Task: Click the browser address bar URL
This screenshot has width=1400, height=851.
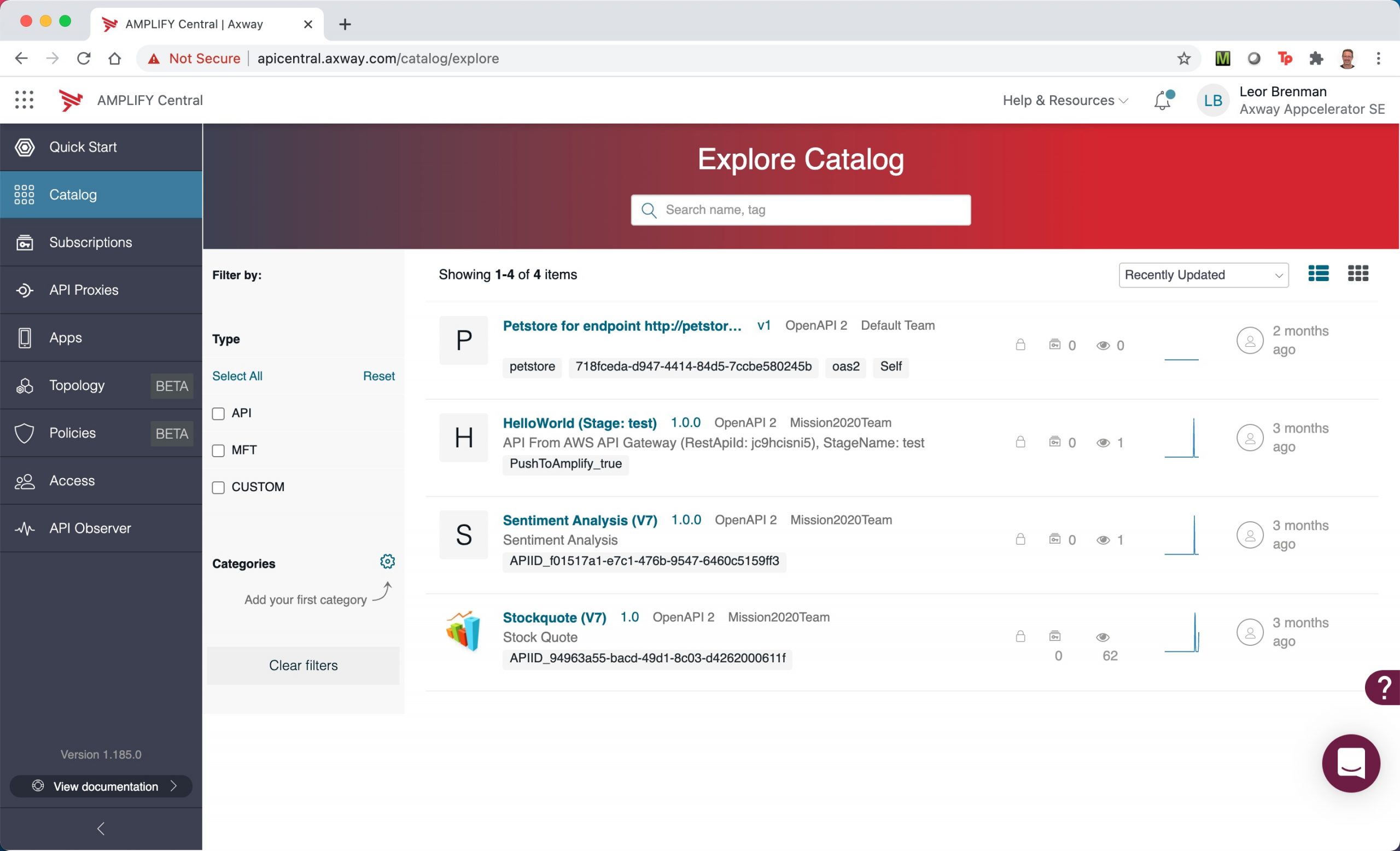Action: [378, 59]
